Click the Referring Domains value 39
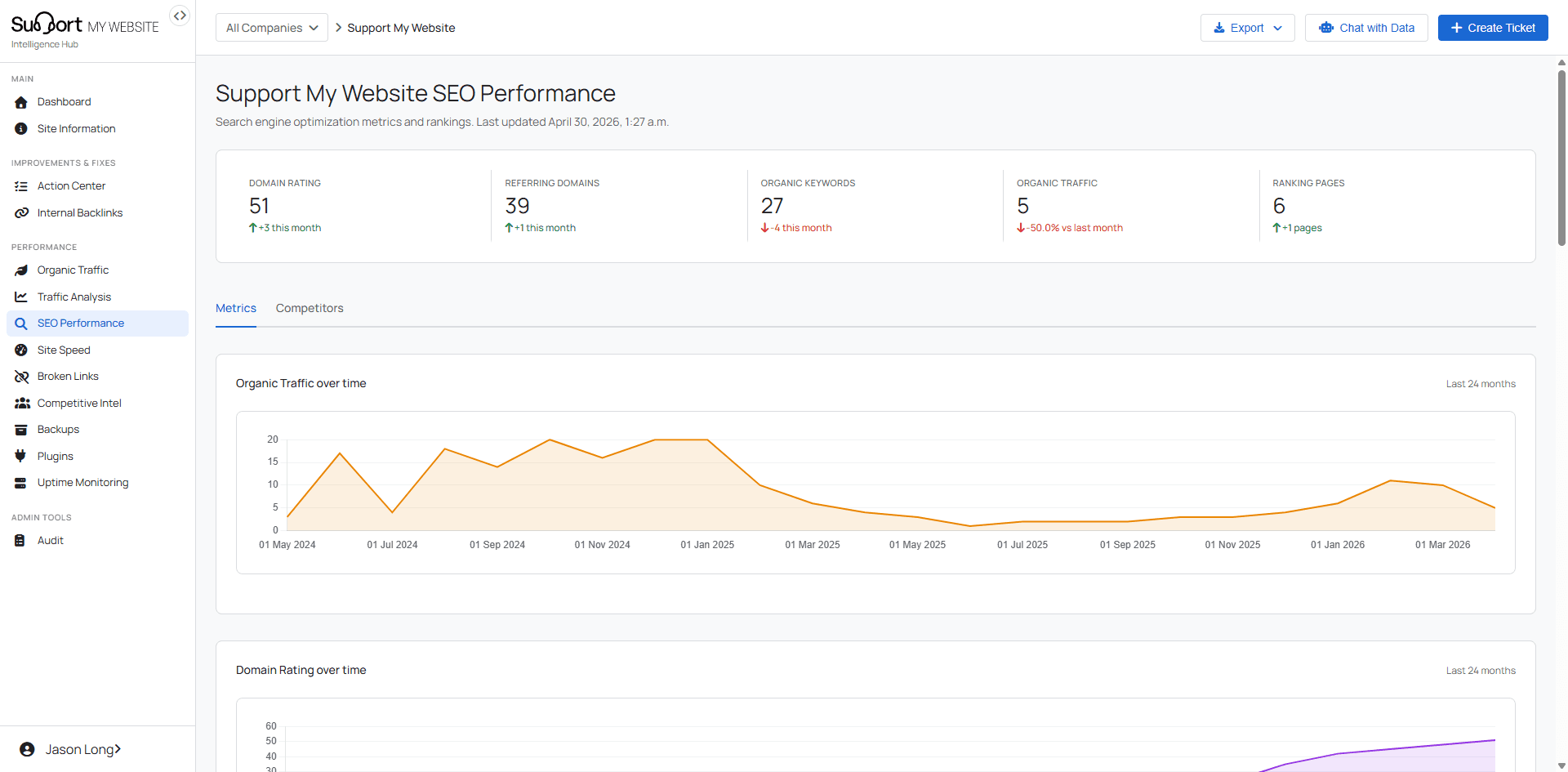 point(517,206)
